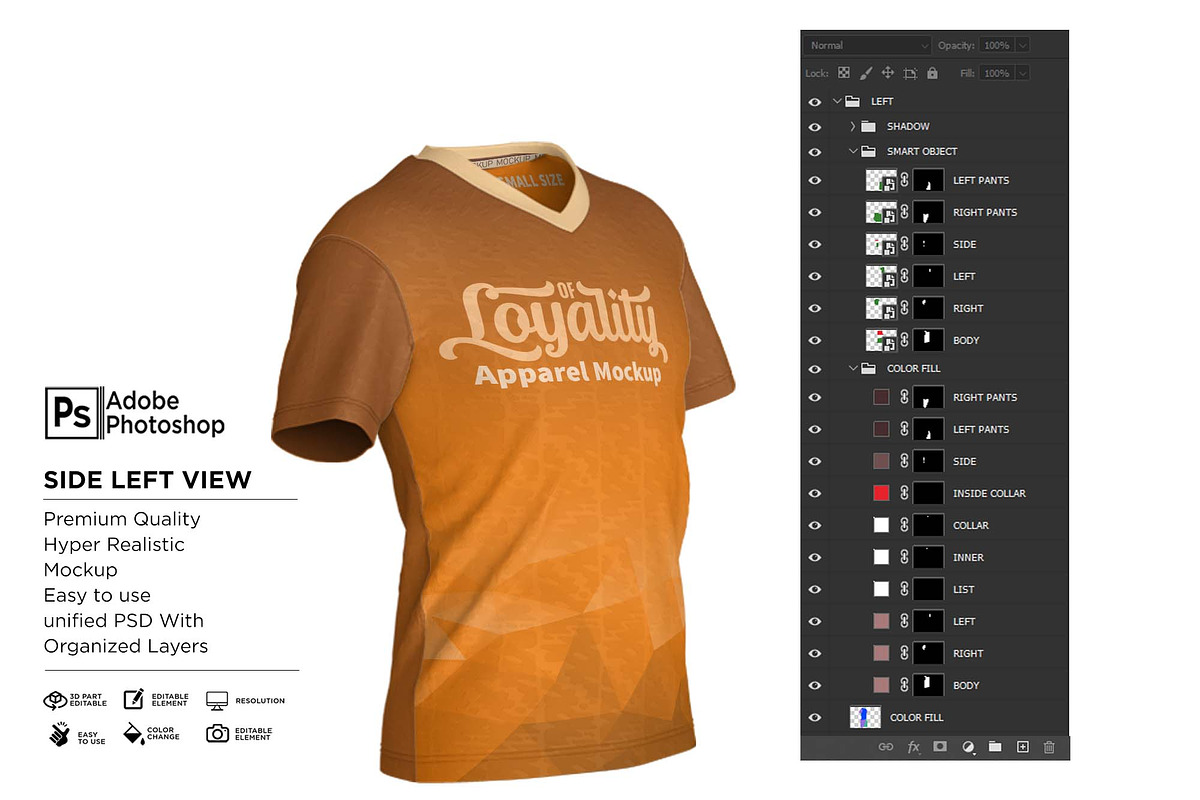Image resolution: width=1200 pixels, height=800 pixels.
Task: Click the red INSIDE COLLAR color swatch
Action: click(x=881, y=493)
